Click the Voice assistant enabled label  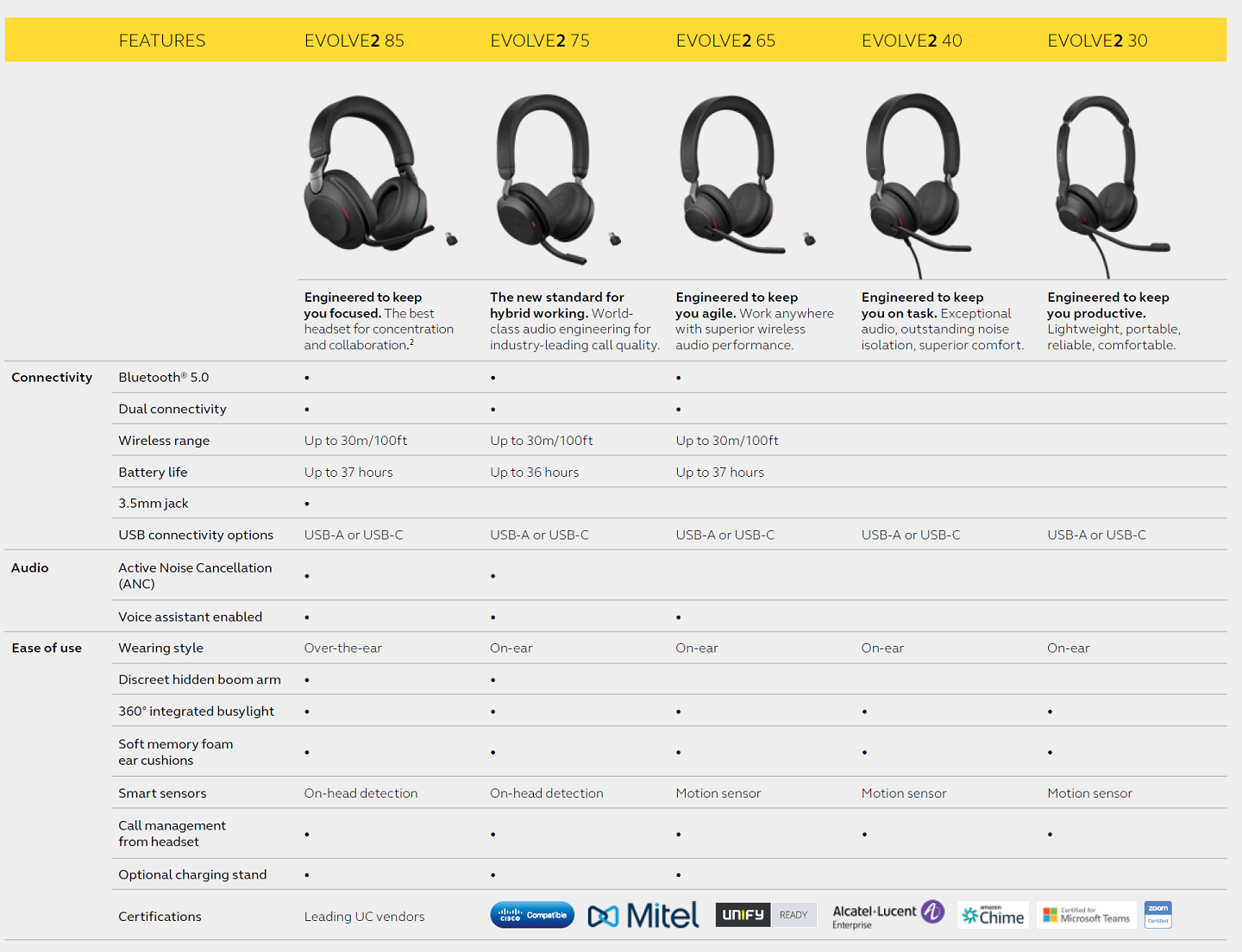pyautogui.click(x=191, y=617)
